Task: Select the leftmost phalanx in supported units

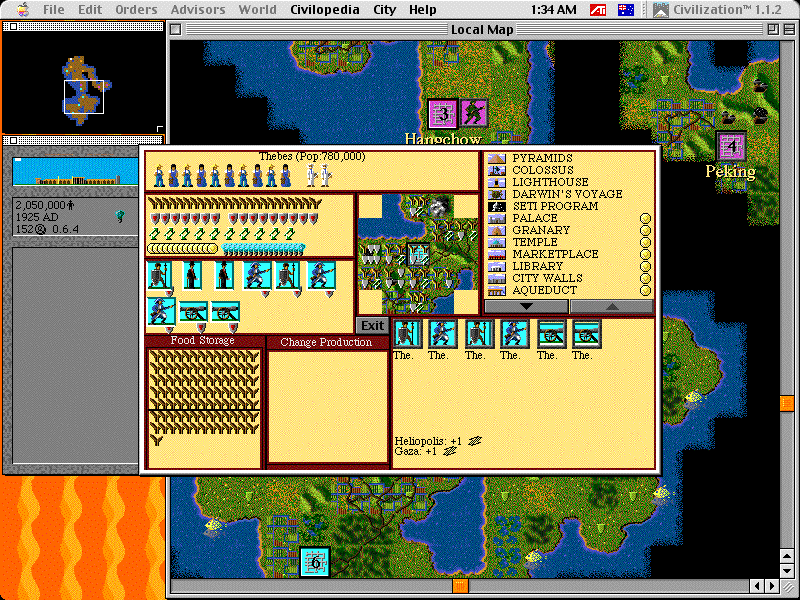Action: [160, 276]
